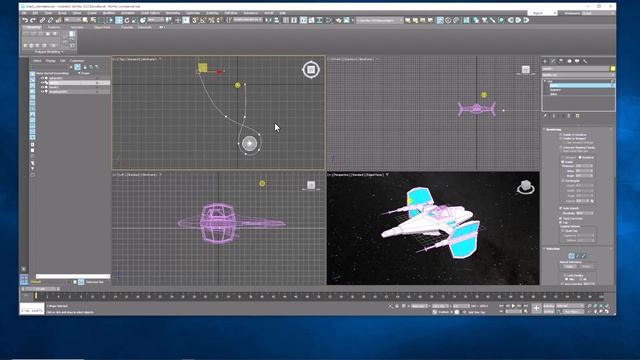640x360 pixels.
Task: Collapse the Line entry in modifier stack
Action: [545, 81]
